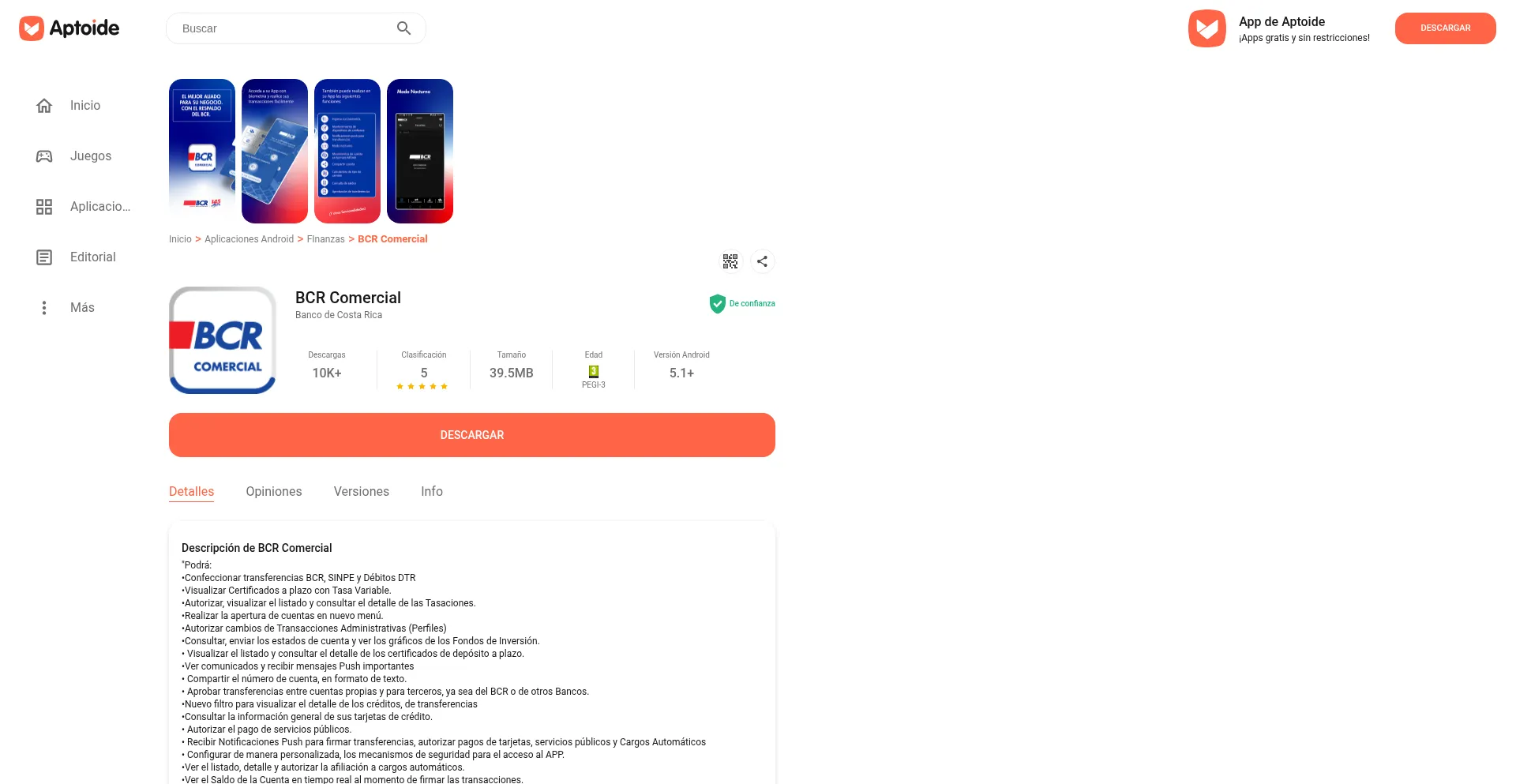The height and width of the screenshot is (784, 1516).
Task: Open the Modo Nocturno screenshot thumbnail
Action: coord(420,152)
